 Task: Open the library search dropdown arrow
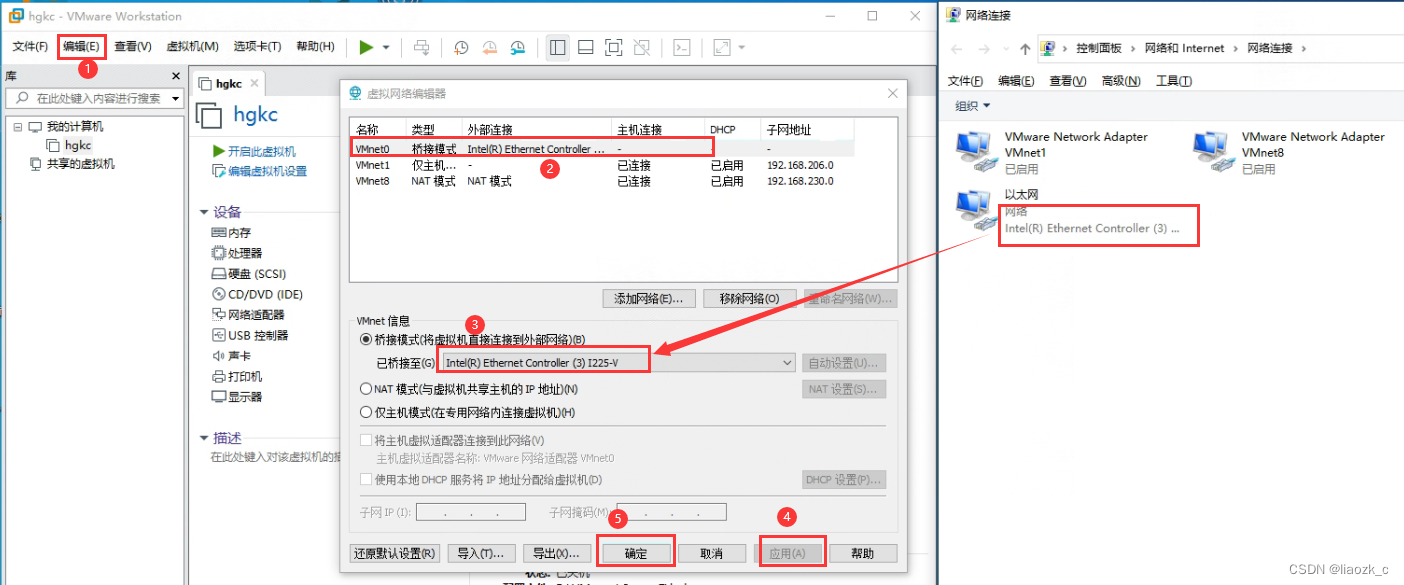tap(175, 98)
